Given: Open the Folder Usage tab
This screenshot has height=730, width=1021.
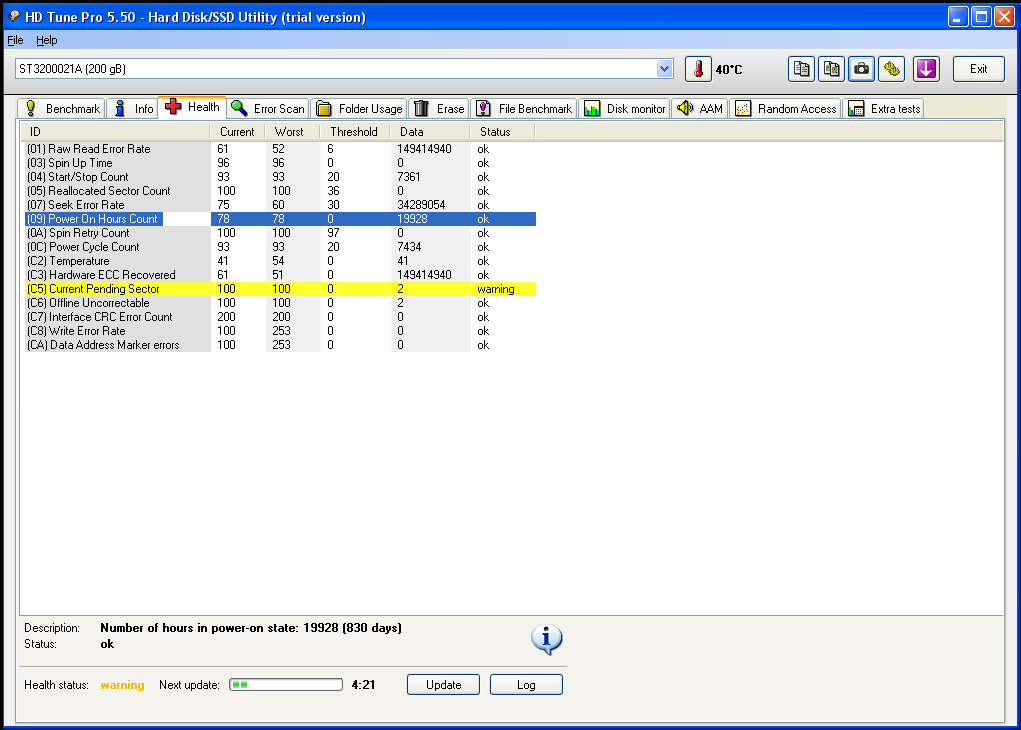Looking at the screenshot, I should coord(359,109).
